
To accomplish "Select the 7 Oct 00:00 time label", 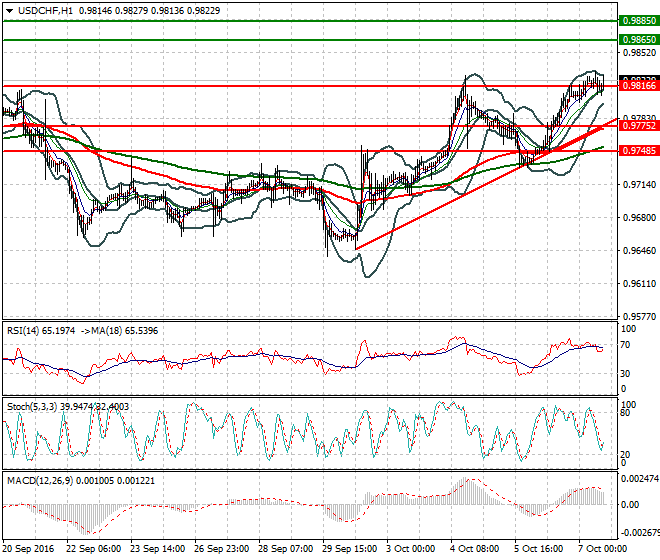I will coord(603,549).
